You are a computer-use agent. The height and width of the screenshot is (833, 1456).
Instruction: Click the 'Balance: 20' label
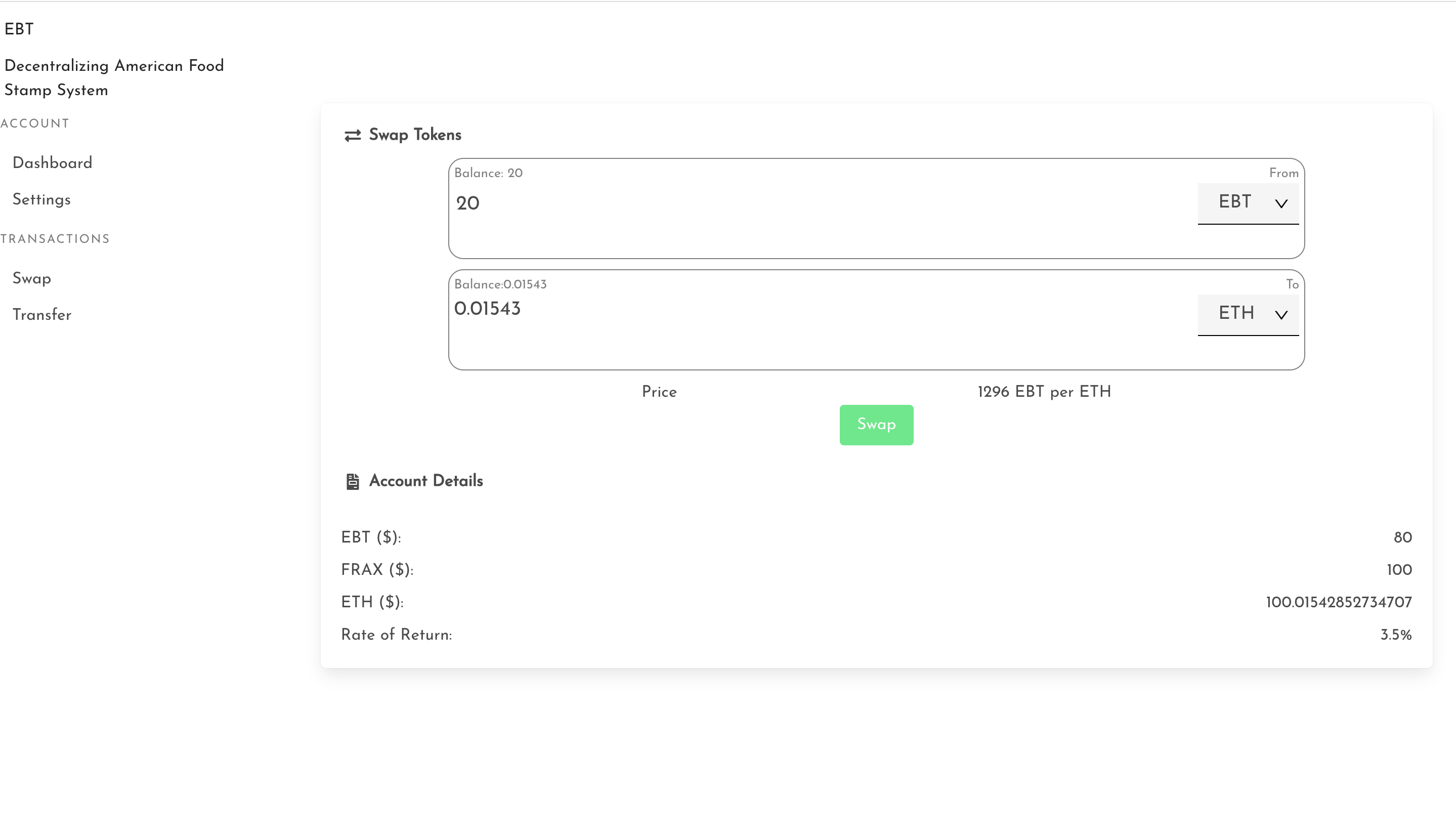click(488, 174)
